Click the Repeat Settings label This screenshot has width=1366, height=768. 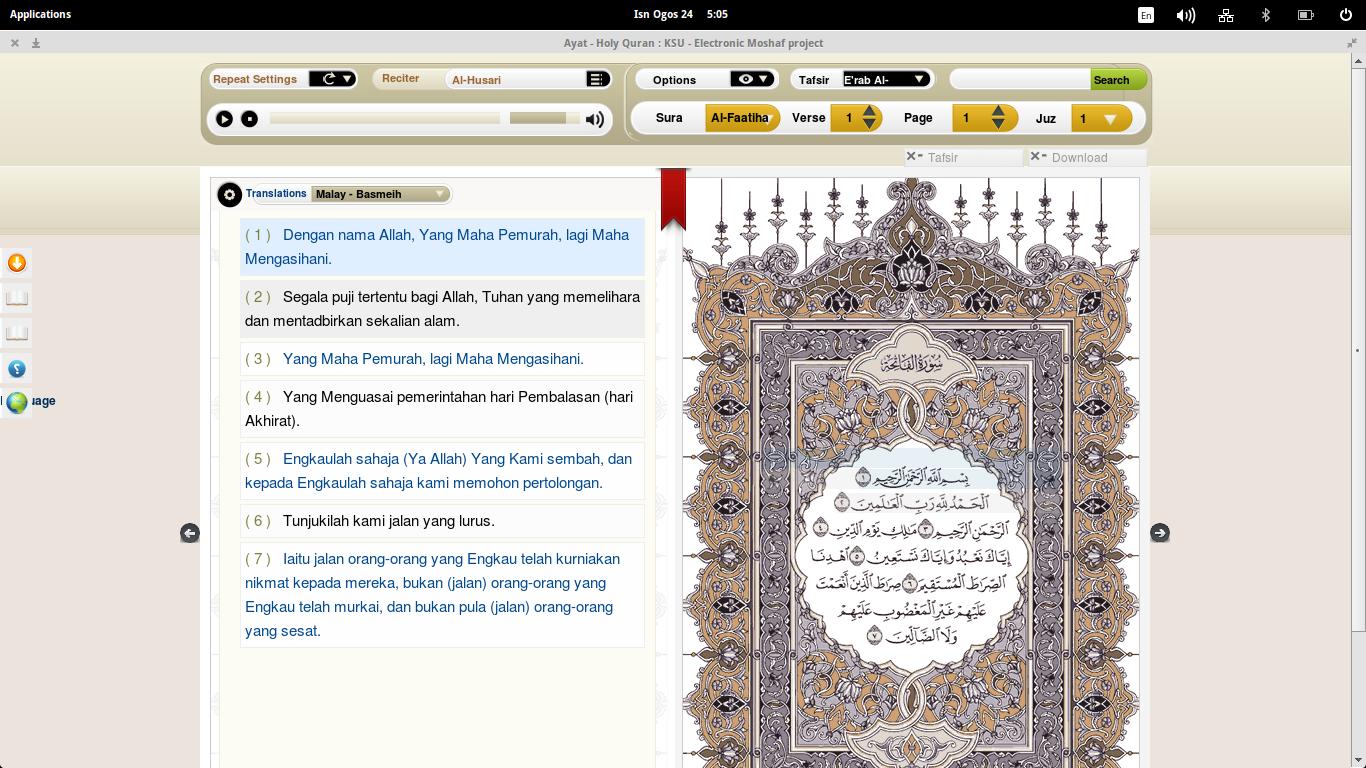pyautogui.click(x=255, y=79)
